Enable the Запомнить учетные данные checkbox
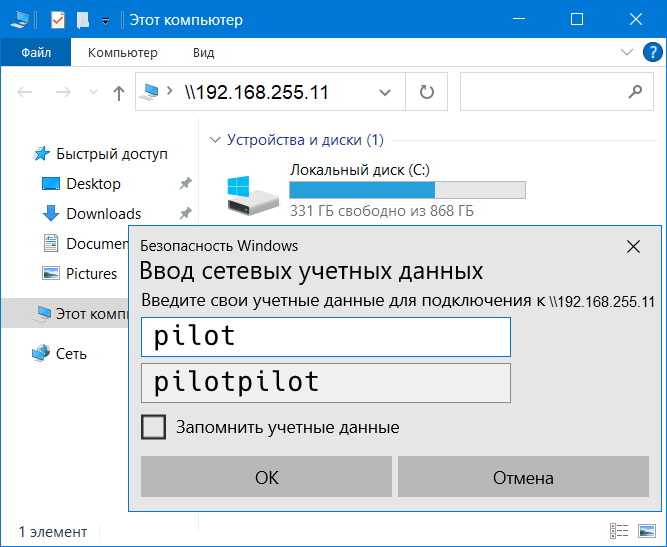 153,427
